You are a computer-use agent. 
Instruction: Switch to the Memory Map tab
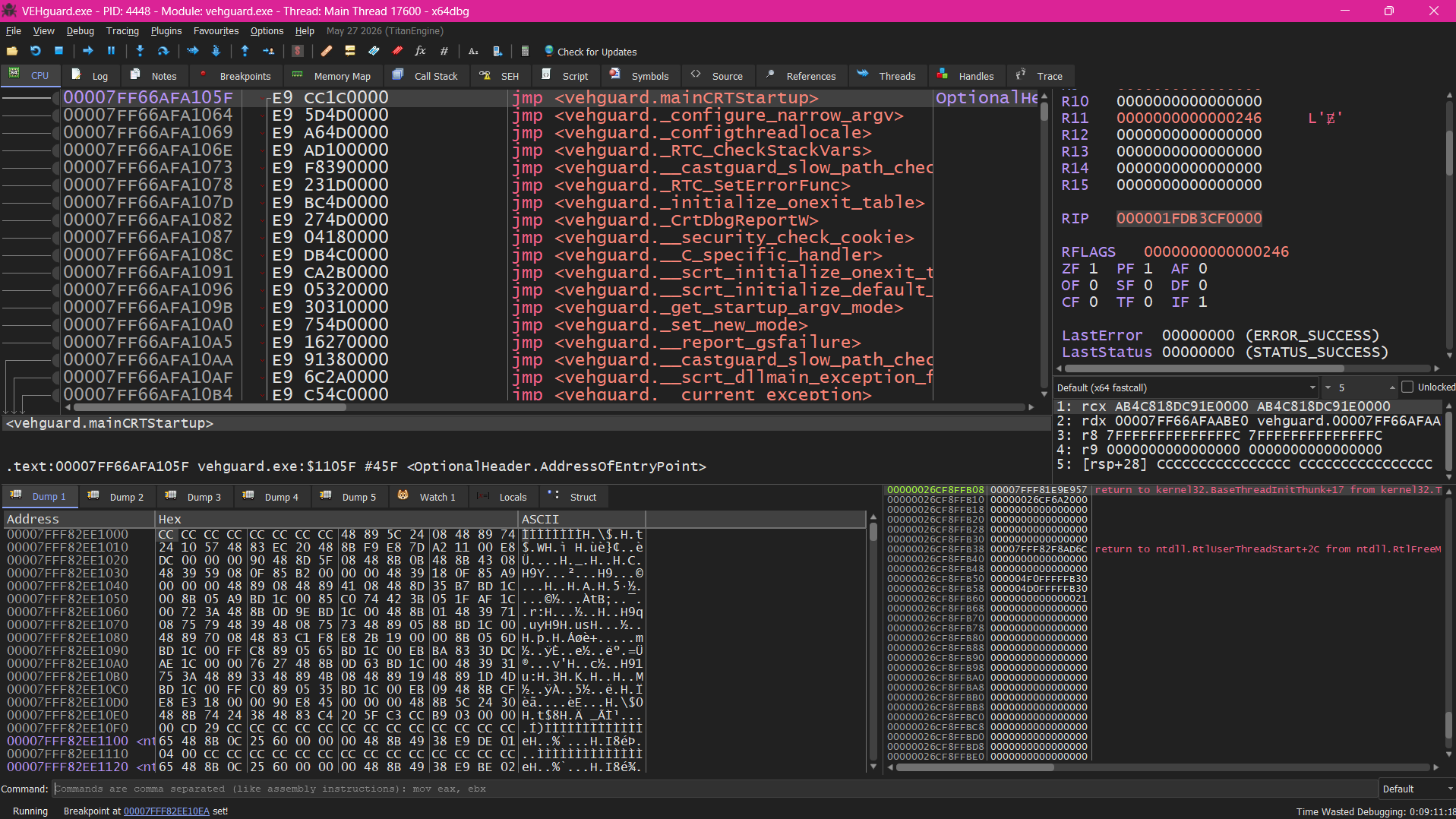[332, 76]
